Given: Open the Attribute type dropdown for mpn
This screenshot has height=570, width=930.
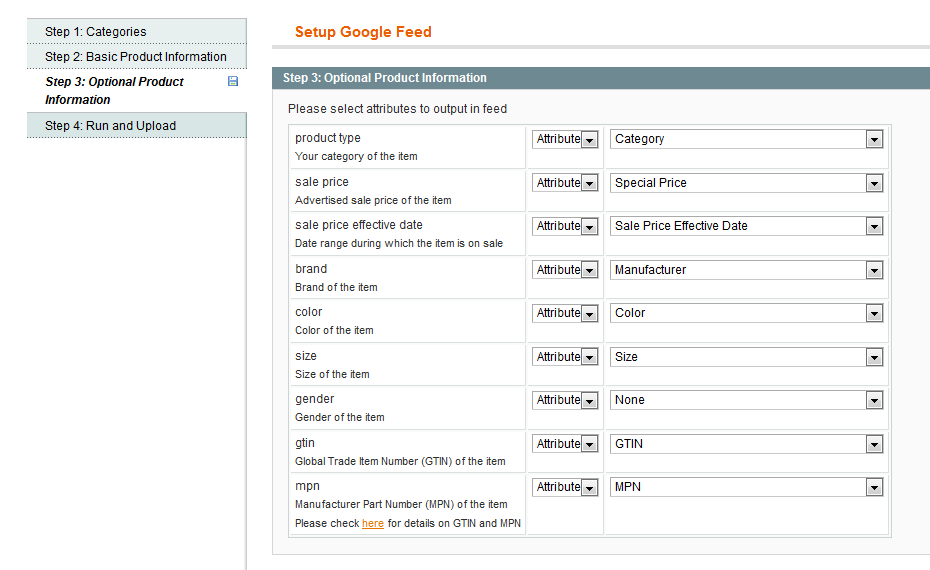Looking at the screenshot, I should 565,487.
